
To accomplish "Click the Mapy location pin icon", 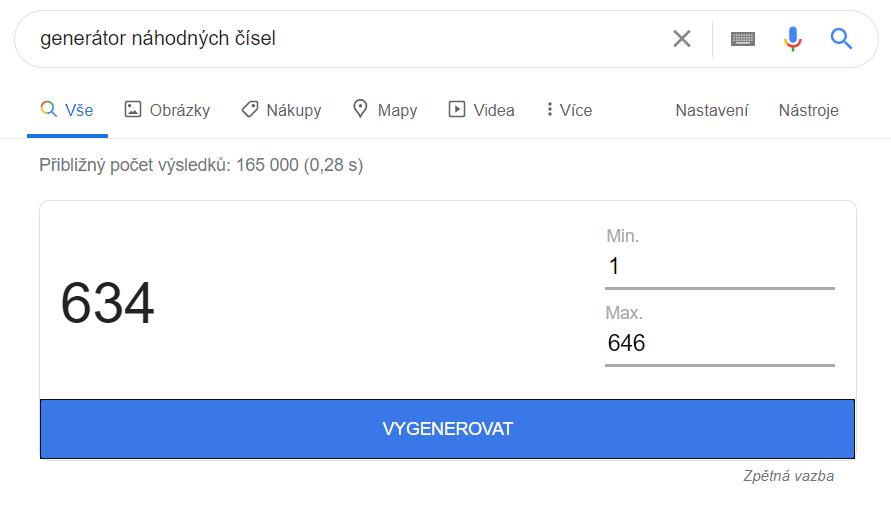I will [361, 109].
